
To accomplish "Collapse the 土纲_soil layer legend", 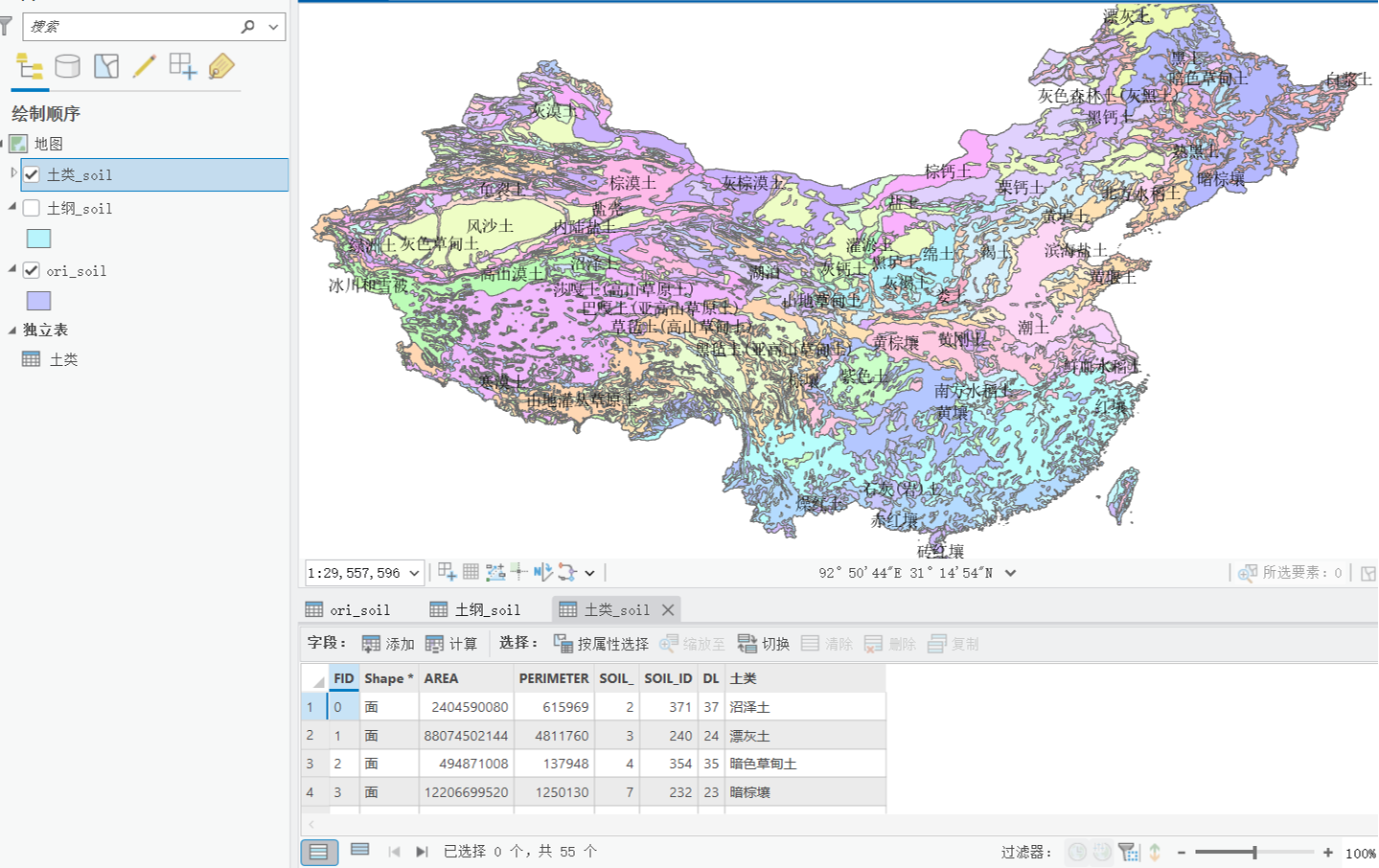I will tap(12, 207).
